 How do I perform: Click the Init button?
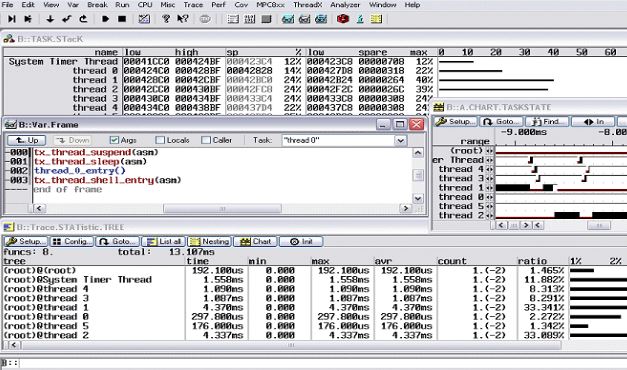pyautogui.click(x=301, y=242)
